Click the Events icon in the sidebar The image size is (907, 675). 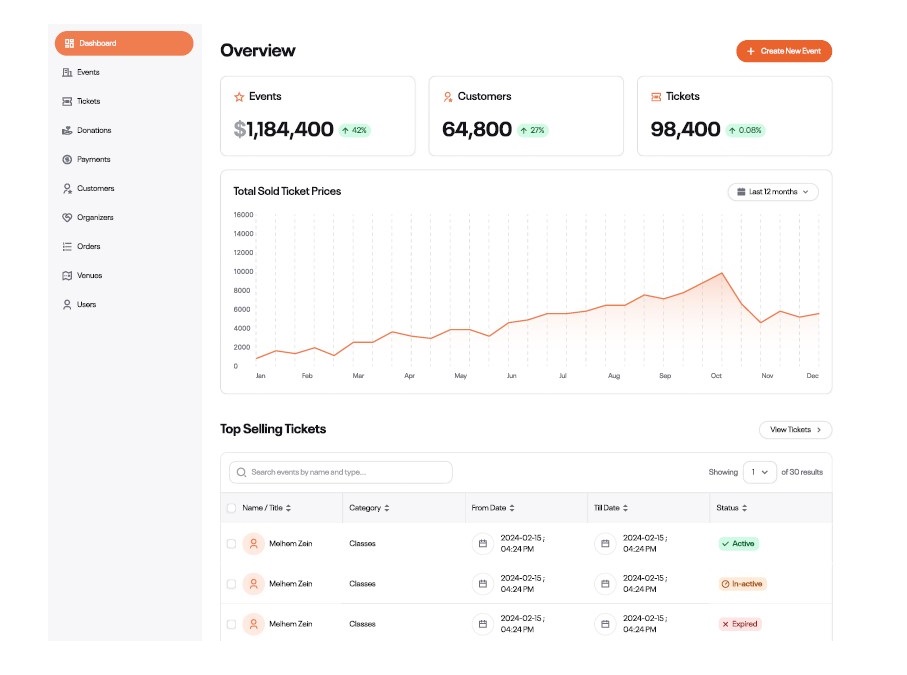click(x=67, y=72)
